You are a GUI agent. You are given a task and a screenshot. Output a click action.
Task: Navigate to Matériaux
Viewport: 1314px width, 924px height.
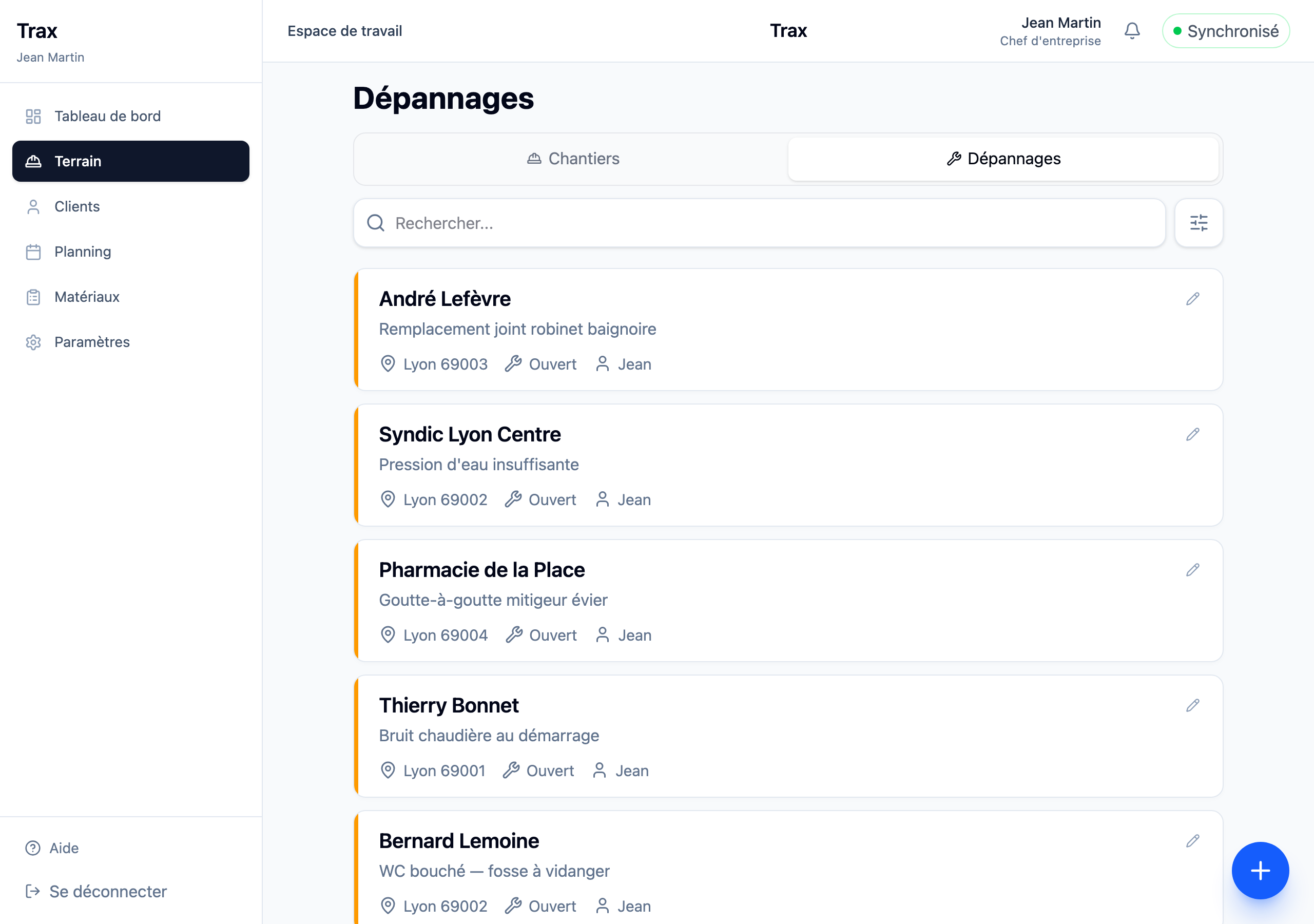click(x=130, y=297)
